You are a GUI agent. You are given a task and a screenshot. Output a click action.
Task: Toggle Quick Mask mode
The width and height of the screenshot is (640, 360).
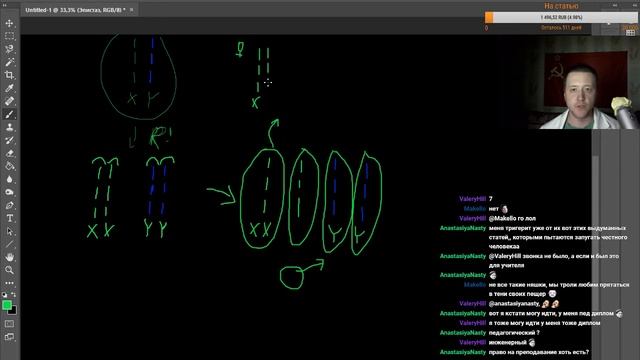tap(9, 324)
